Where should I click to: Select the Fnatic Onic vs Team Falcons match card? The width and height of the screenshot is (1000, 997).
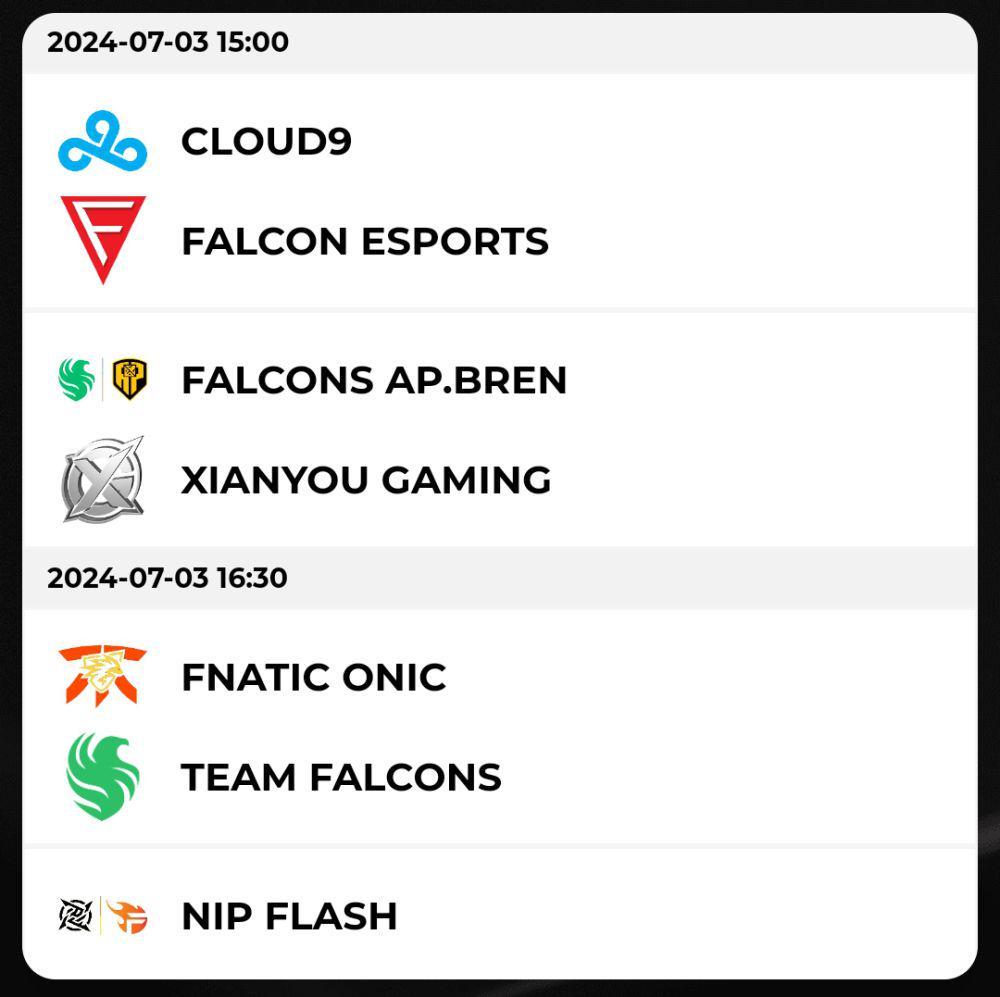pos(499,727)
